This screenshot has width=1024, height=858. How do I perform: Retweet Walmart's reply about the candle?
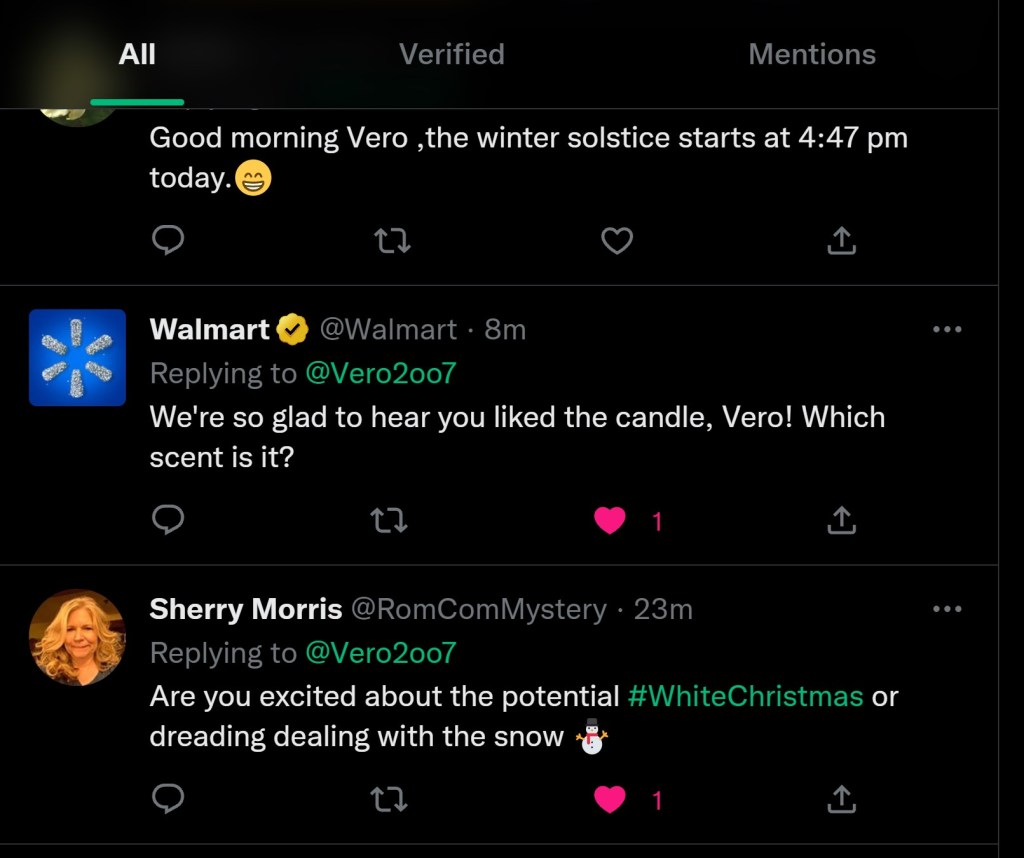(390, 520)
